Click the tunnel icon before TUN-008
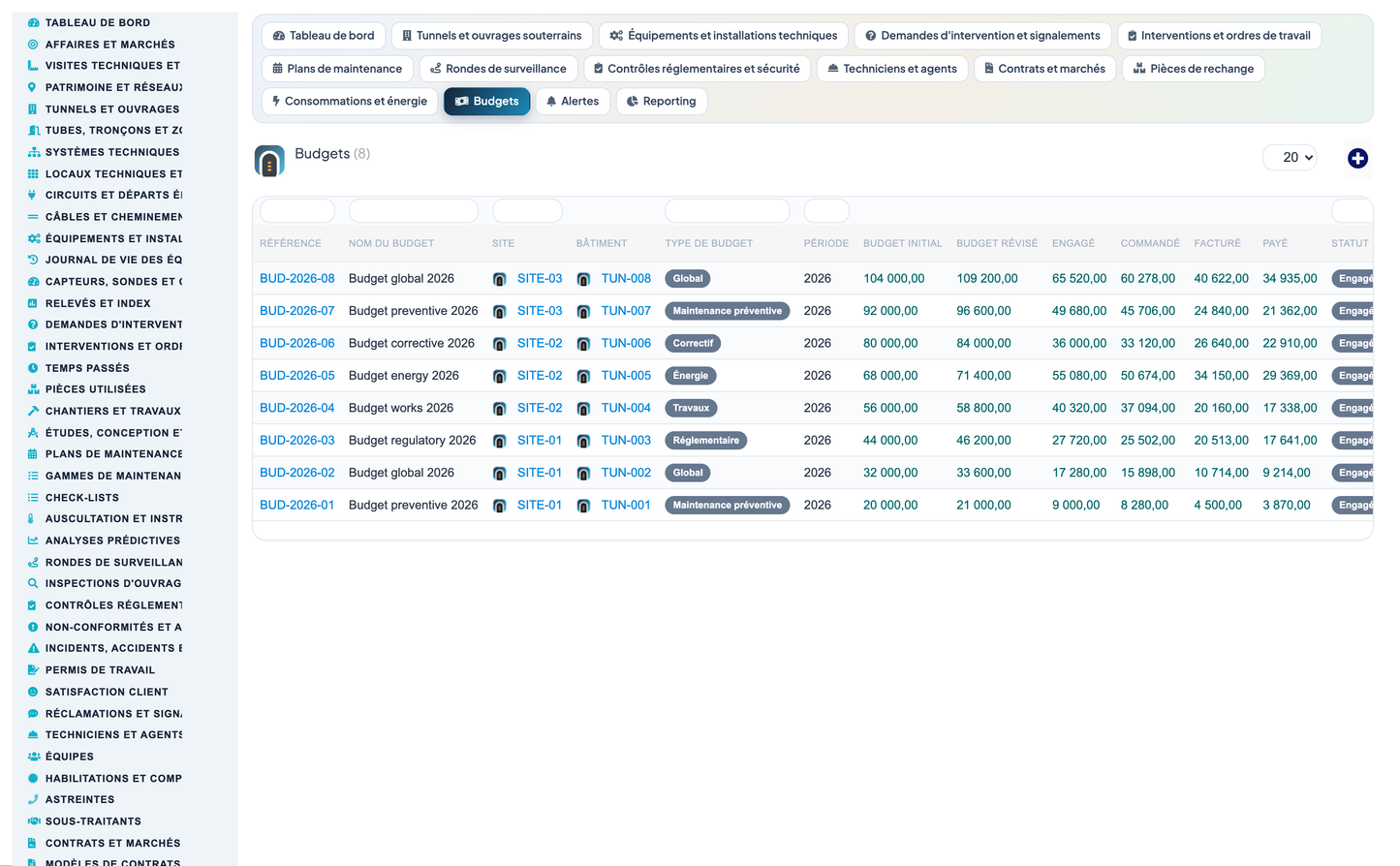 (x=583, y=279)
